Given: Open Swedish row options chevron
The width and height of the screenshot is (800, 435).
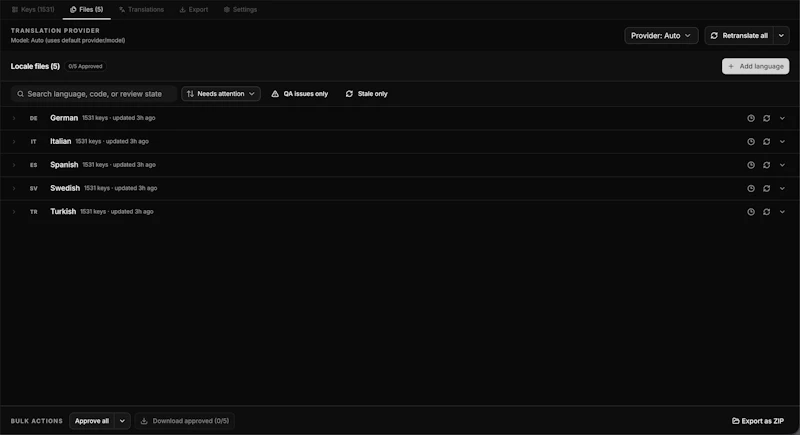Looking at the screenshot, I should [x=782, y=189].
